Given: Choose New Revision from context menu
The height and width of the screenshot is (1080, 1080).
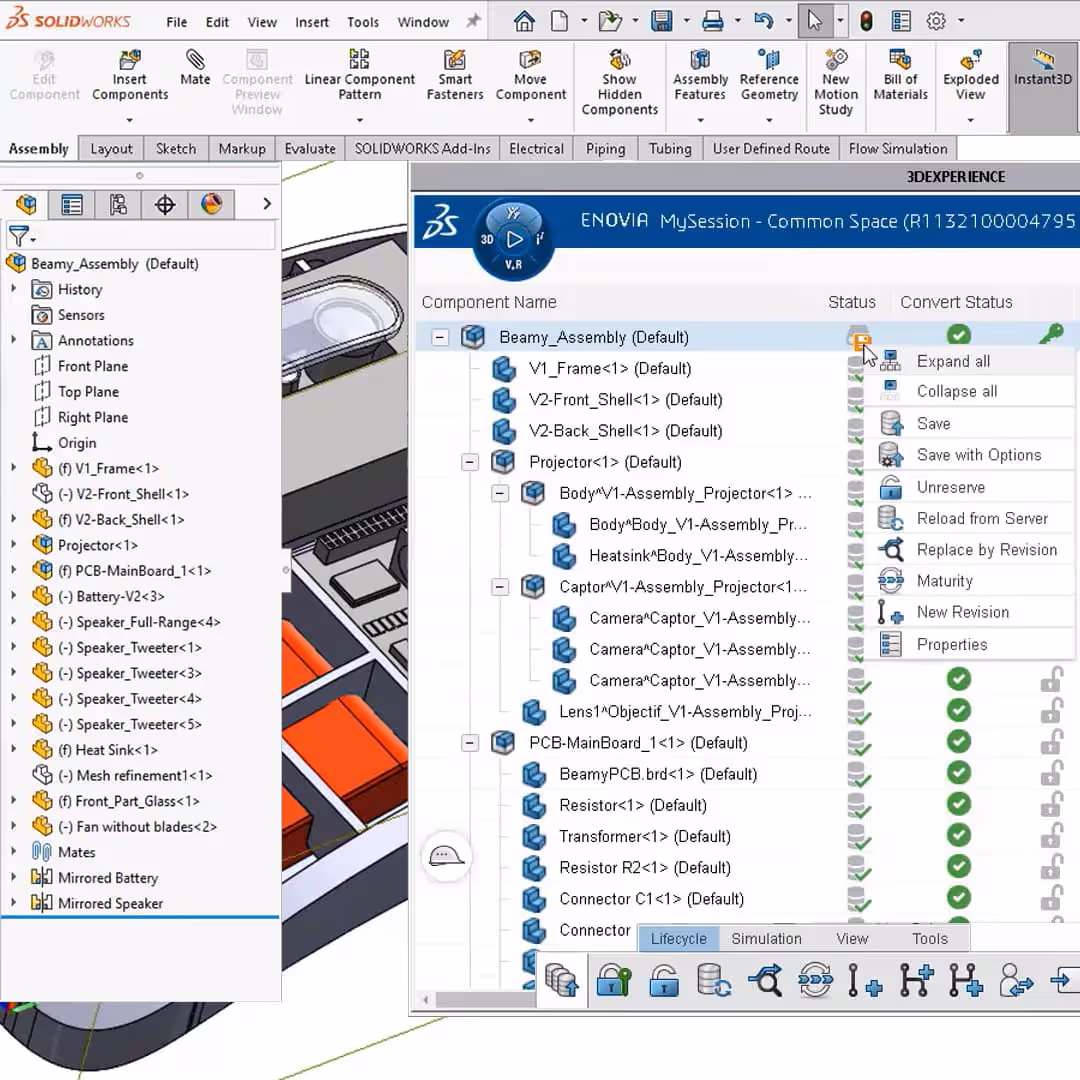Looking at the screenshot, I should point(970,612).
